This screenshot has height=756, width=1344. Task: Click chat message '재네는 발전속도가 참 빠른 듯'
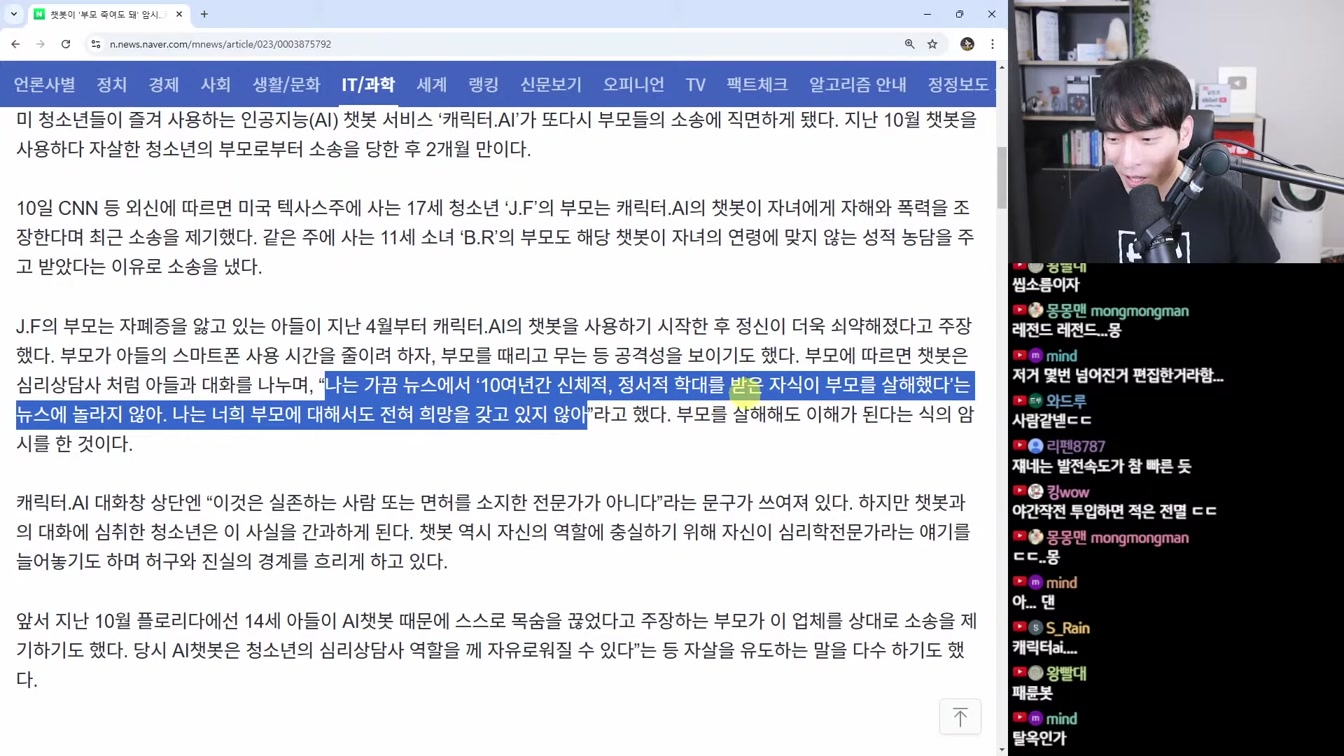tap(1101, 466)
